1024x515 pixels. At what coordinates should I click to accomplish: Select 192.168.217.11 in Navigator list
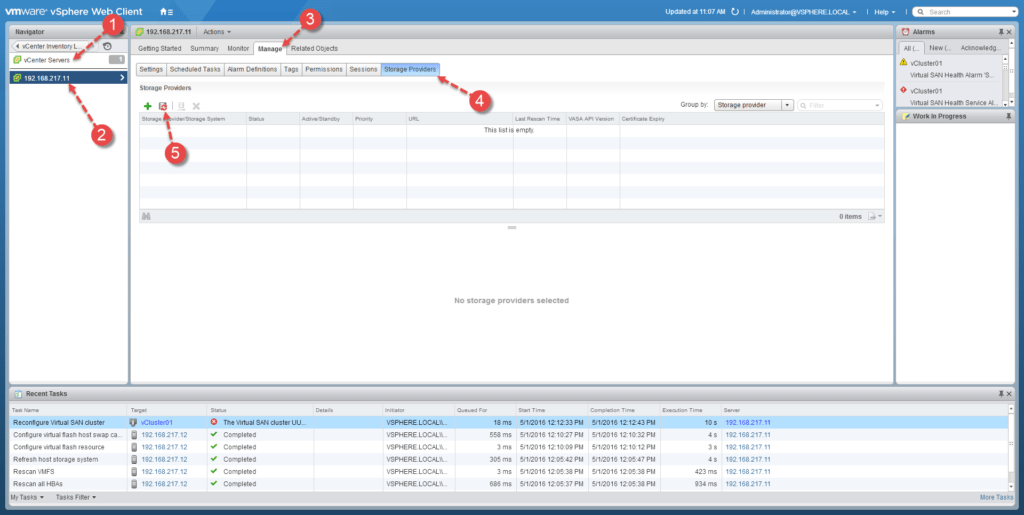click(x=69, y=78)
